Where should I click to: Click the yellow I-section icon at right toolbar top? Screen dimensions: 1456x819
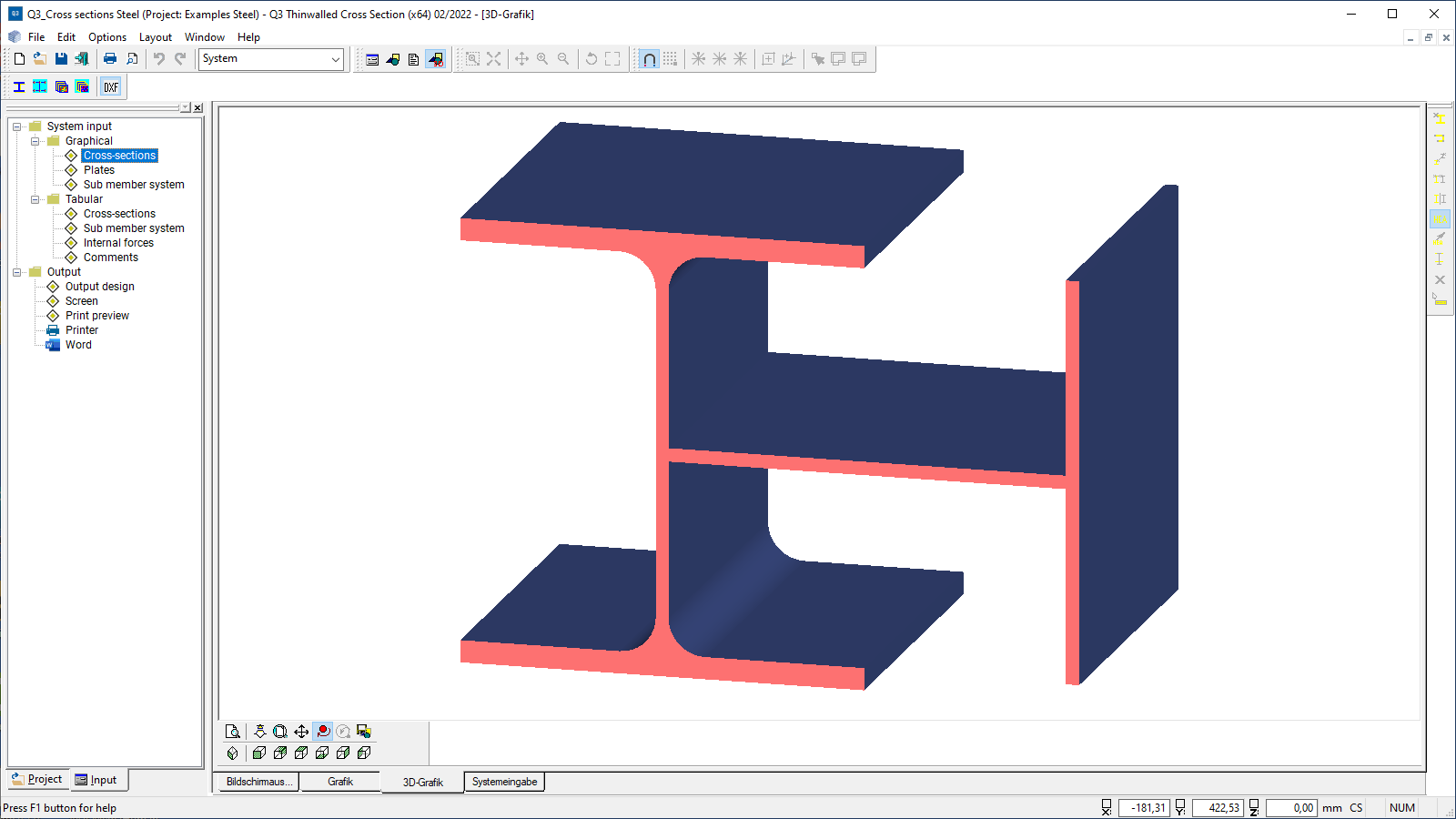[x=1440, y=118]
